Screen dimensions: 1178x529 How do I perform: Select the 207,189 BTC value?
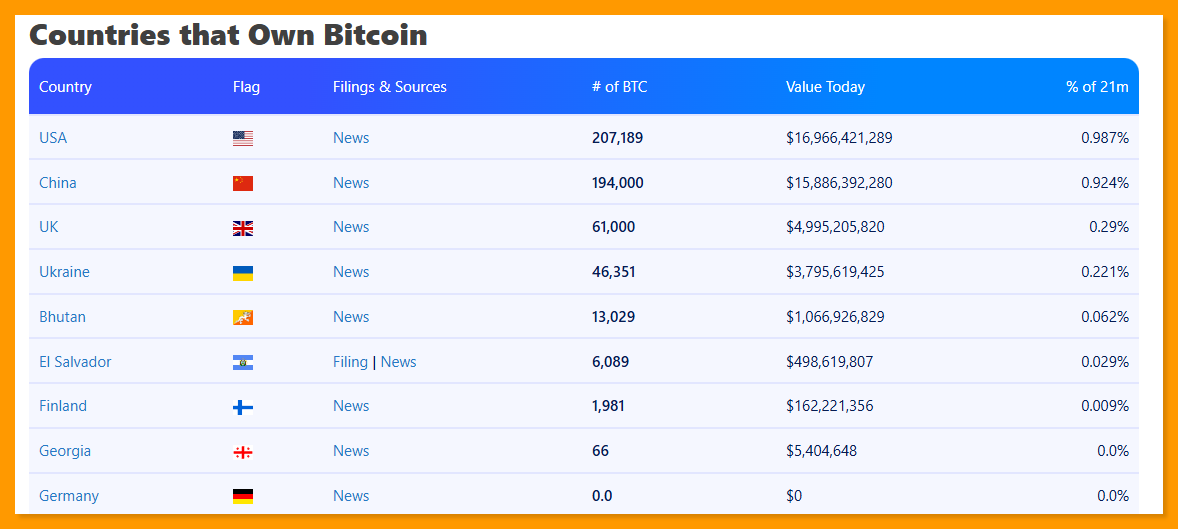tap(618, 138)
